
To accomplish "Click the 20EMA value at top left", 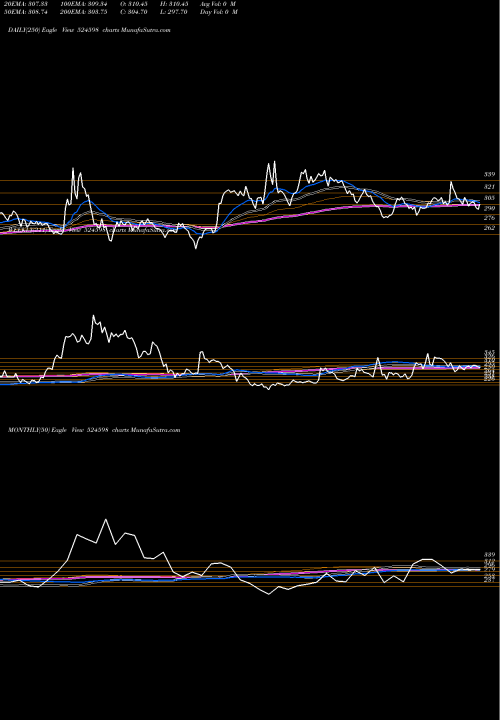I will [24, 4].
